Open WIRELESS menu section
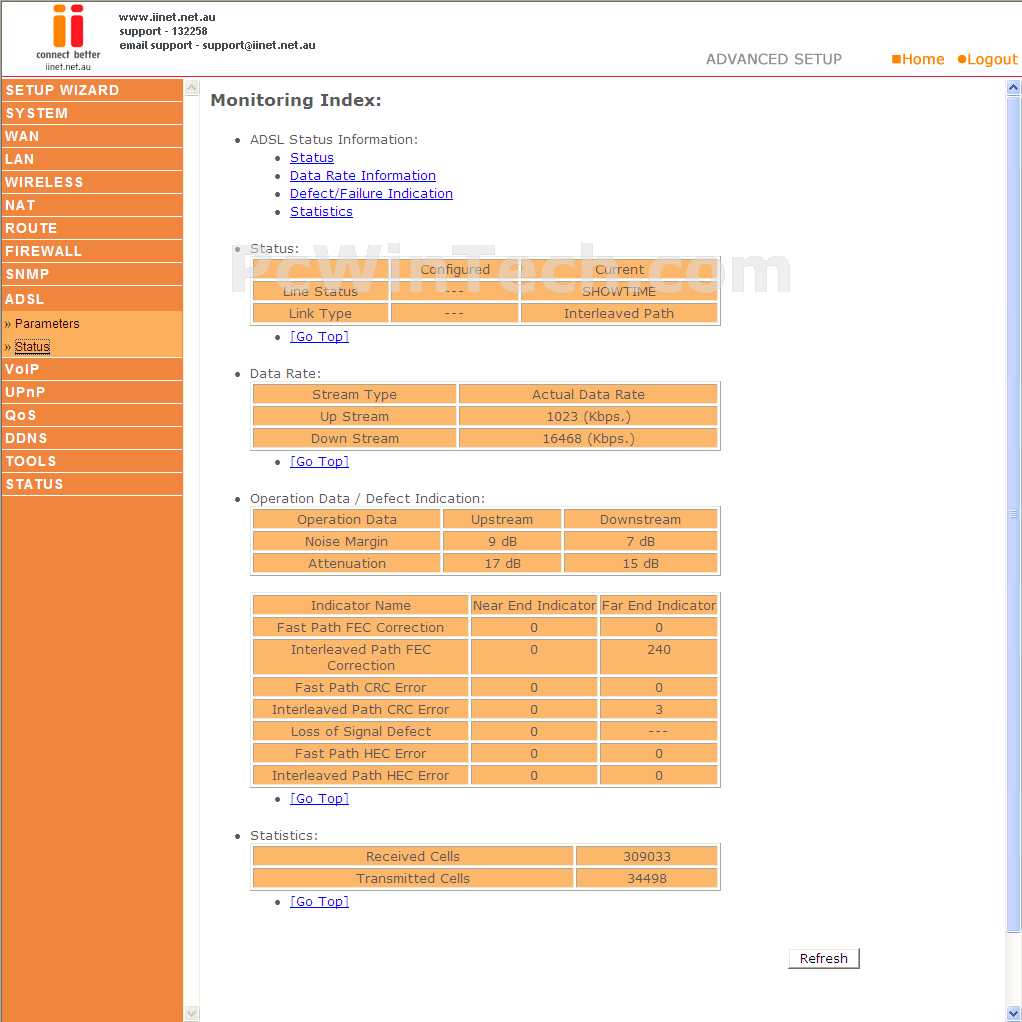This screenshot has width=1022, height=1022. point(92,182)
